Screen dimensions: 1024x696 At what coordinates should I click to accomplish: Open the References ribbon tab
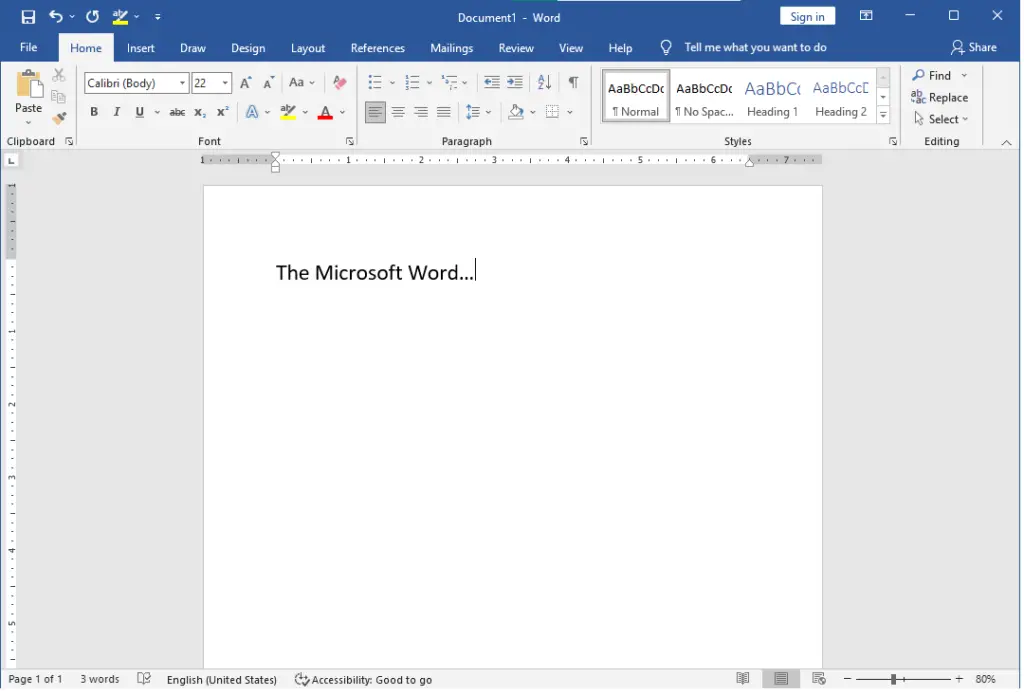pos(377,47)
